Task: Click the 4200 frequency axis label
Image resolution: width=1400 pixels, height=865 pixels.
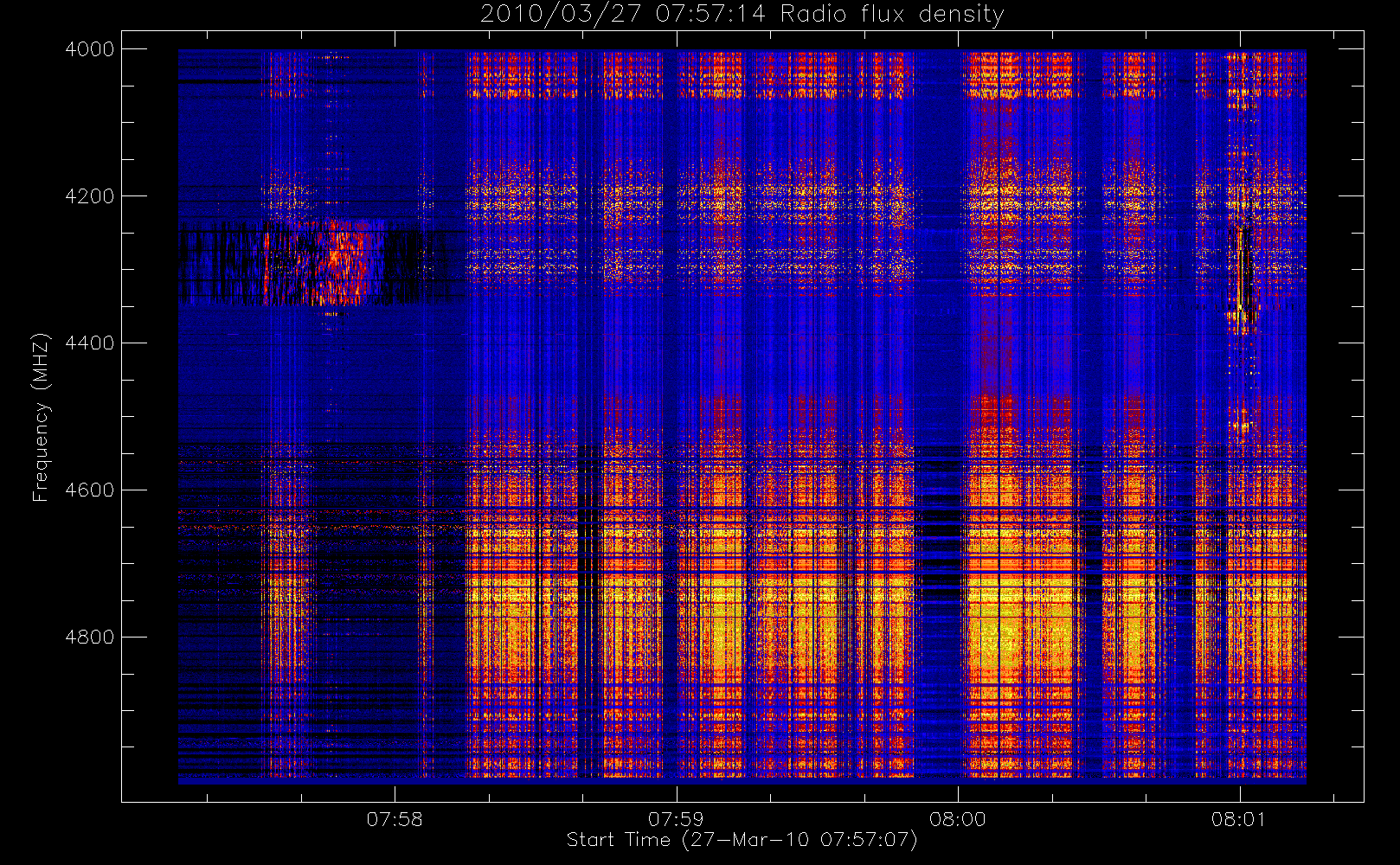Action: pyautogui.click(x=89, y=196)
